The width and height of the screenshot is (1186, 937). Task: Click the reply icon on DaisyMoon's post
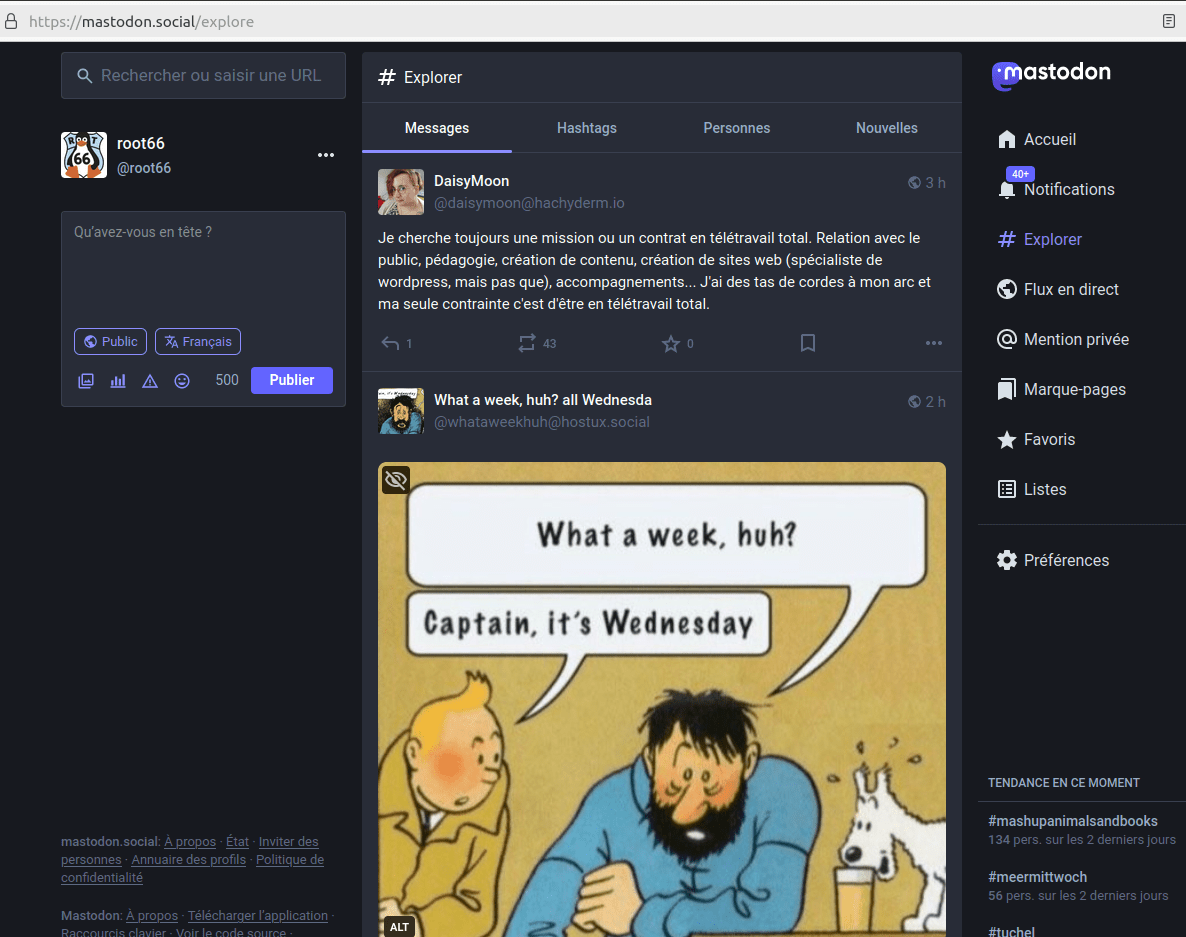coord(391,343)
